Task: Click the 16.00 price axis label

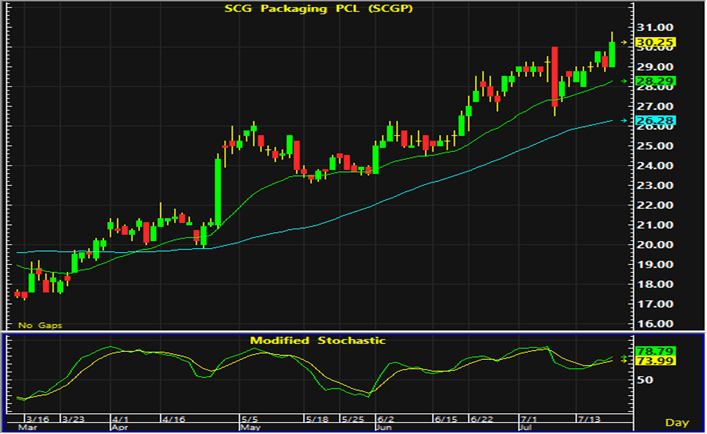Action: 655,324
